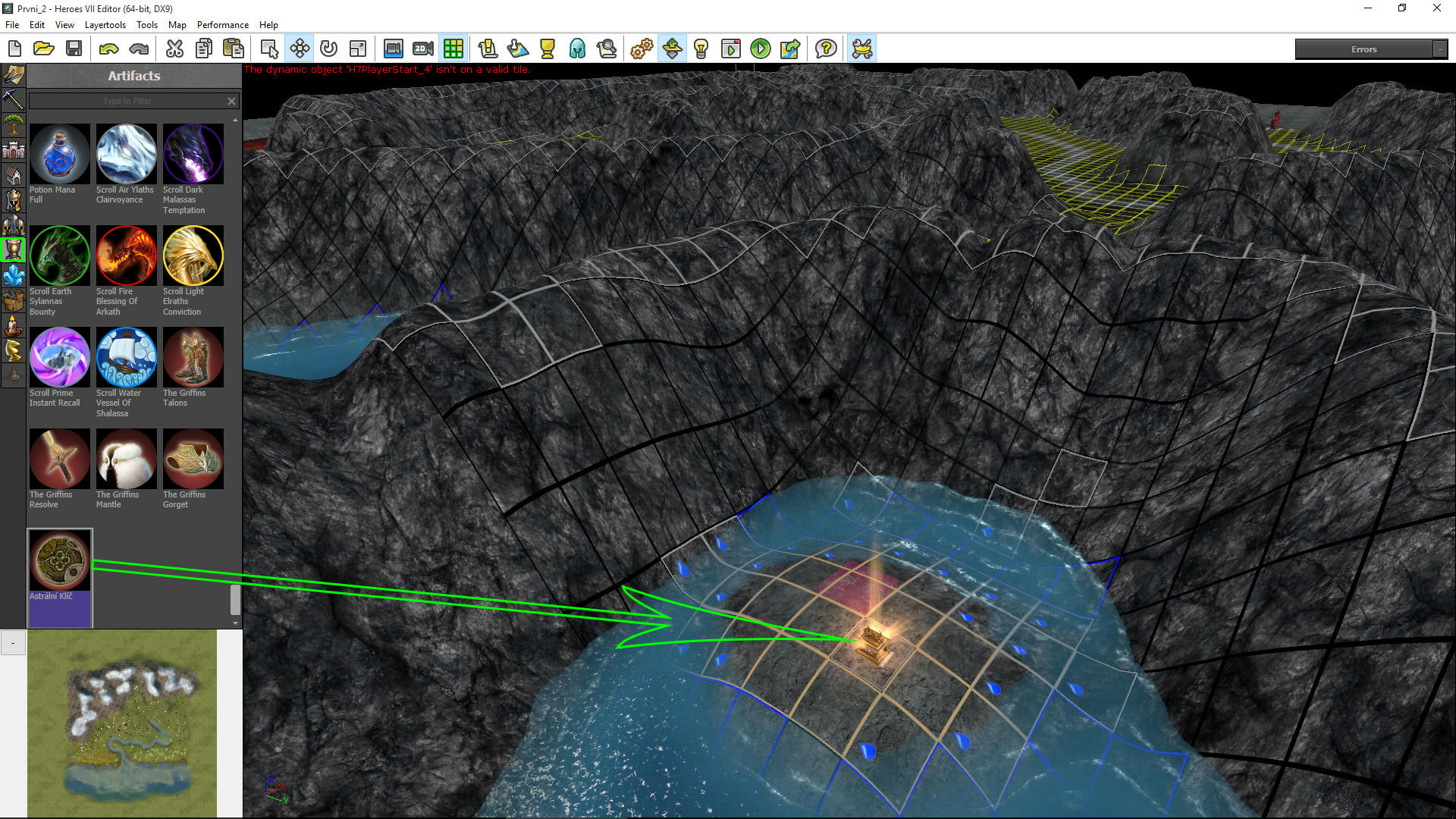Open the script window play icon
Viewport: 1456px width, 819px height.
[730, 49]
